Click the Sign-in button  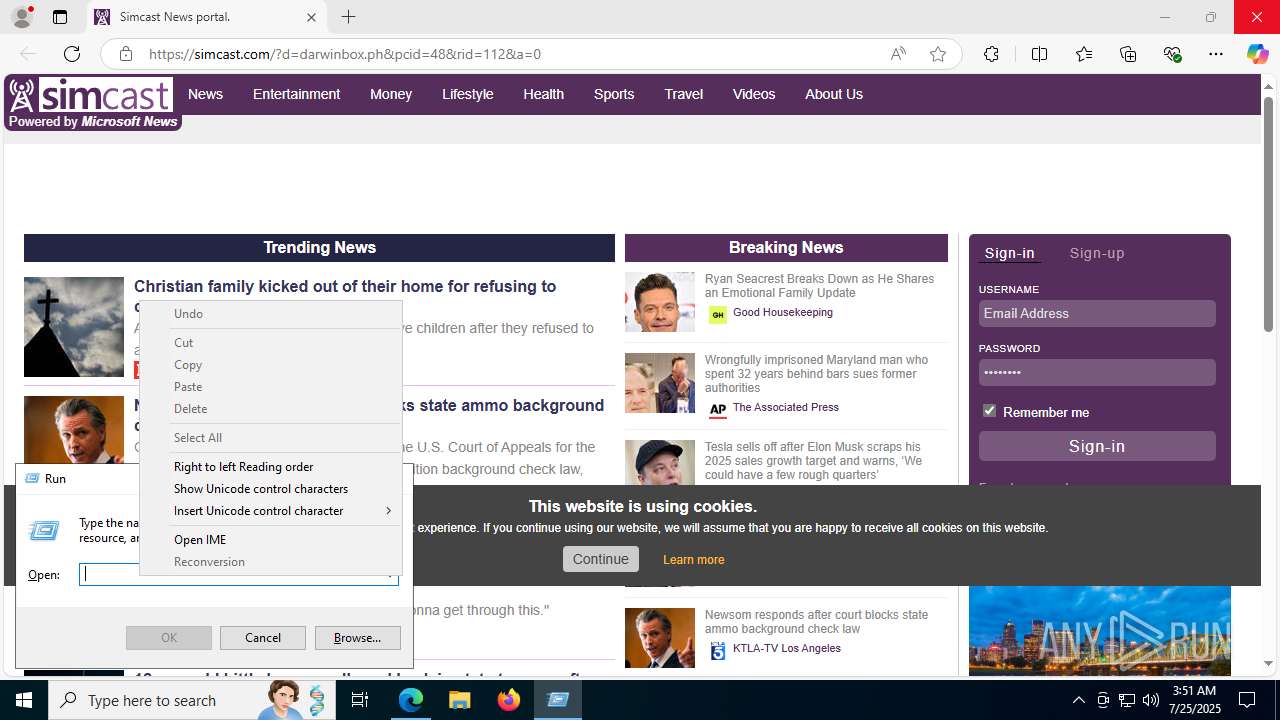(1097, 446)
